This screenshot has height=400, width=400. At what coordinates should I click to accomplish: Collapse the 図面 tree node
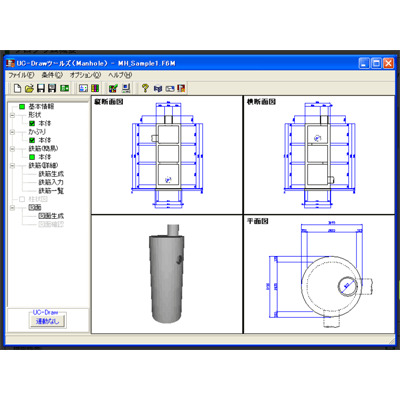[12, 208]
